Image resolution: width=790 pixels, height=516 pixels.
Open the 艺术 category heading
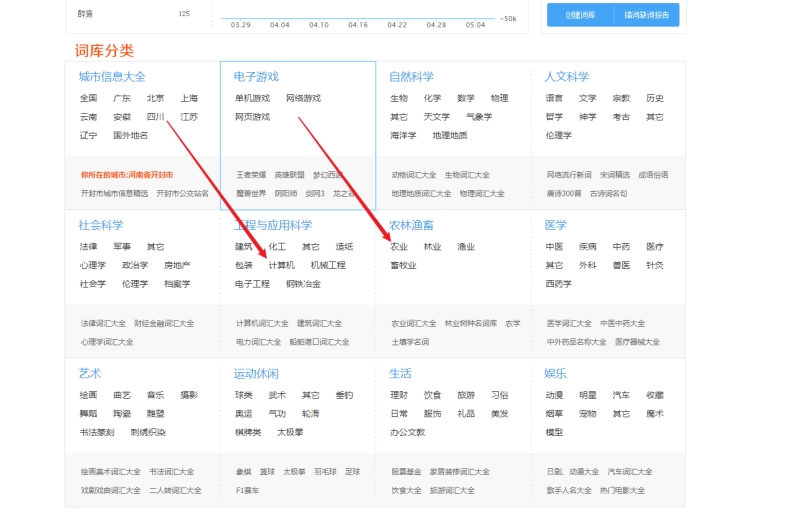tap(90, 373)
